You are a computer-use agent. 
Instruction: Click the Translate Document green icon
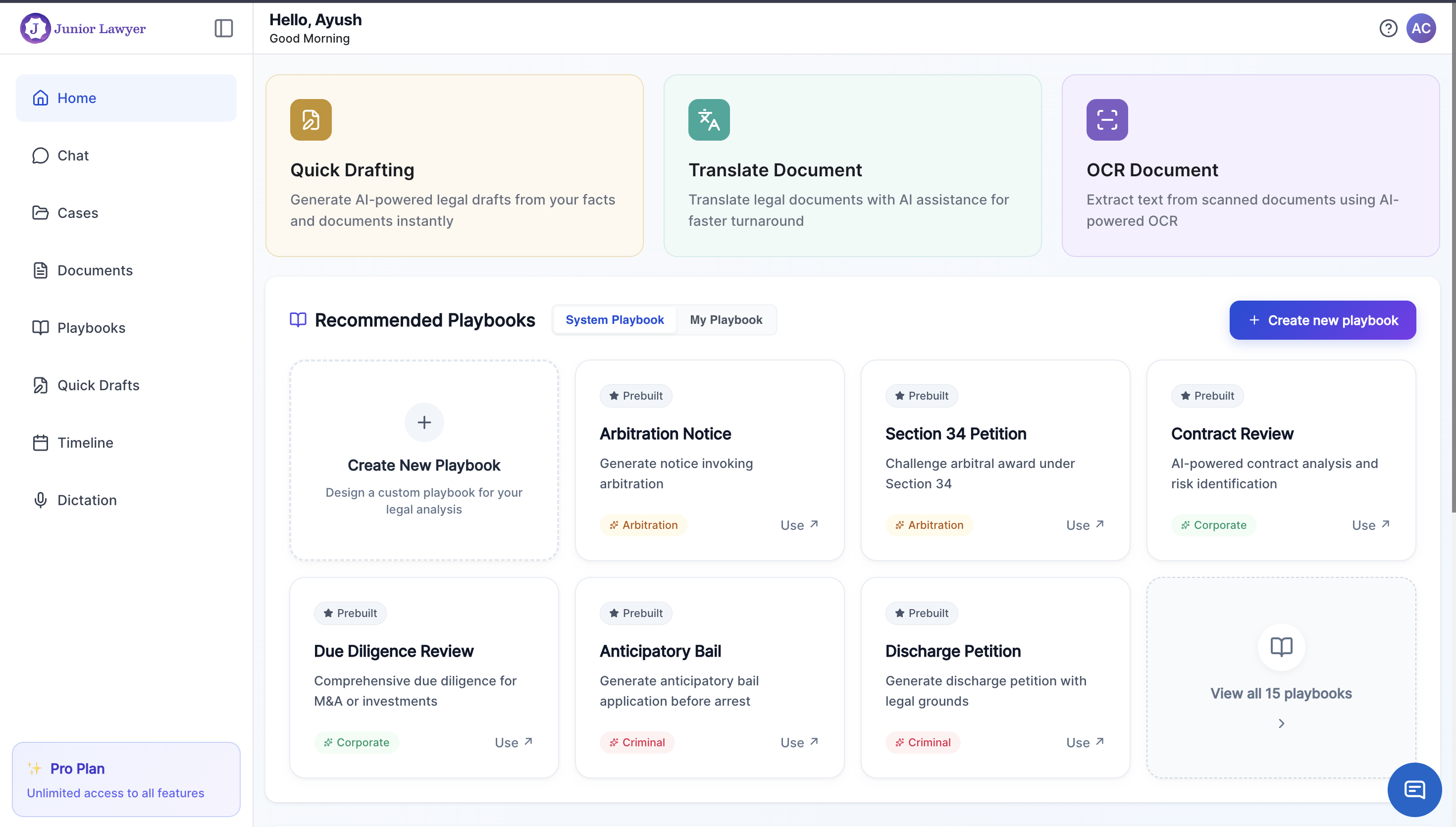709,120
